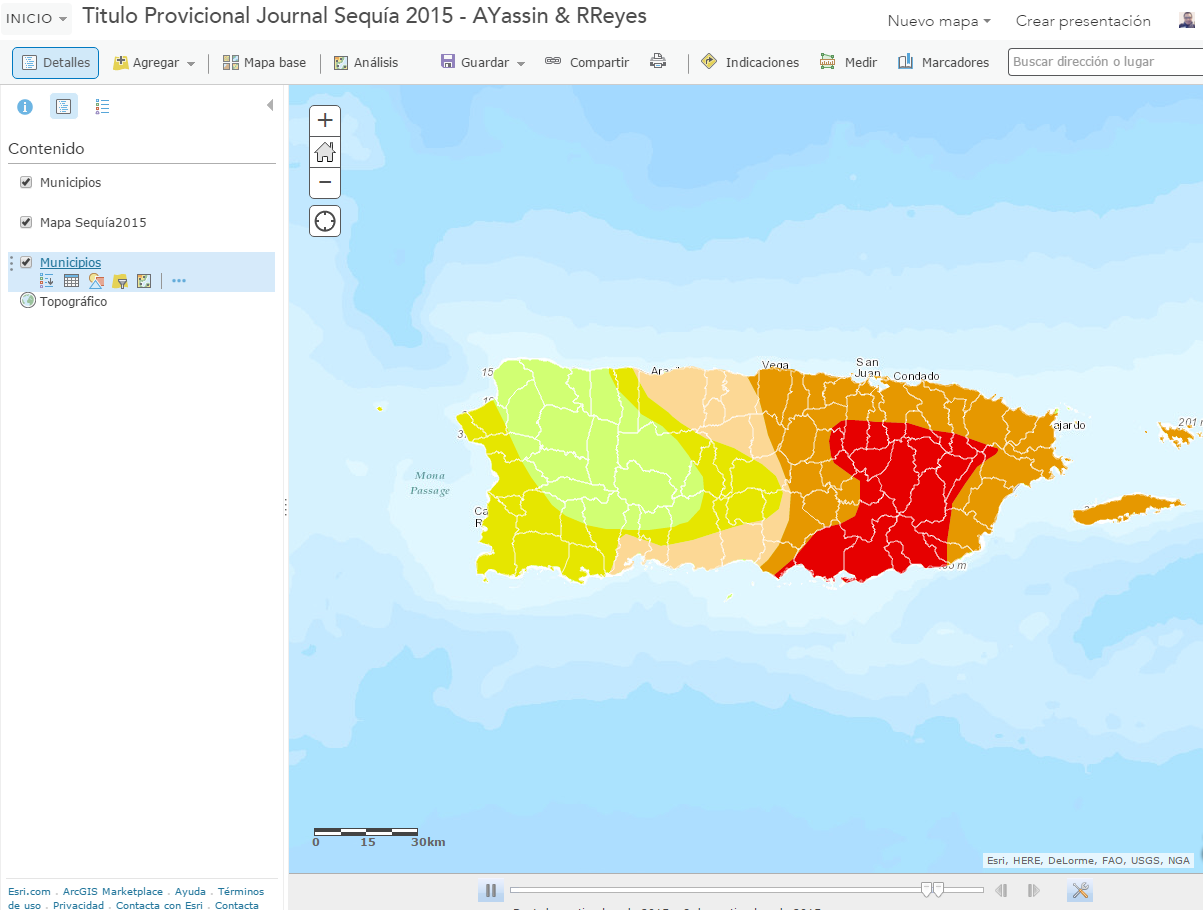
Task: Toggle checkbox of Municipios layer above Mapa Sequía2015
Action: click(x=27, y=182)
